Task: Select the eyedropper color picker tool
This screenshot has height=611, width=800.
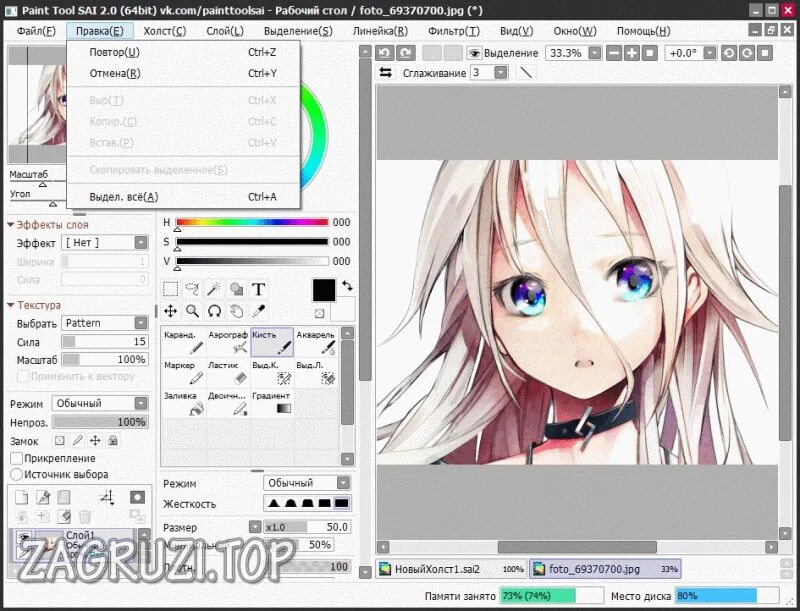Action: coord(259,311)
